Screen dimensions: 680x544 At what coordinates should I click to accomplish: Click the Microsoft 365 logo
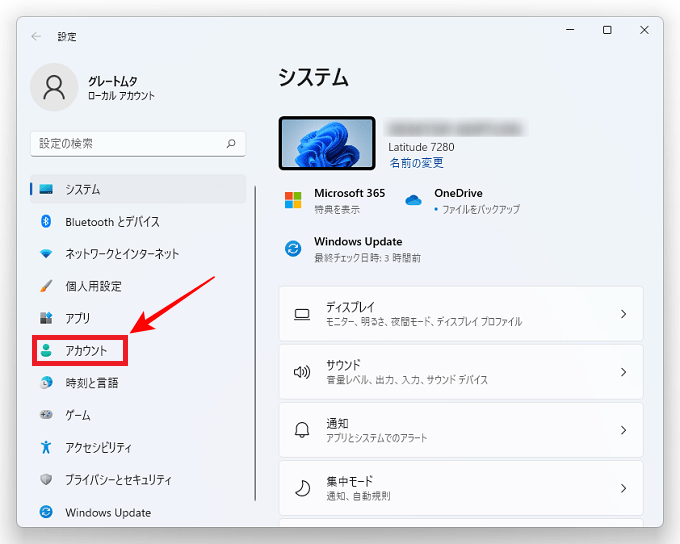point(293,200)
